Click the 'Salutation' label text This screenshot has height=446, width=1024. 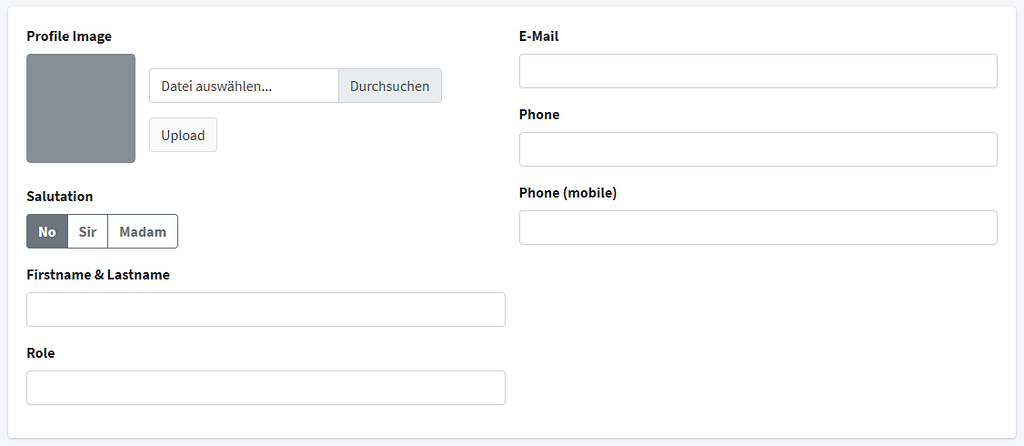pos(59,197)
